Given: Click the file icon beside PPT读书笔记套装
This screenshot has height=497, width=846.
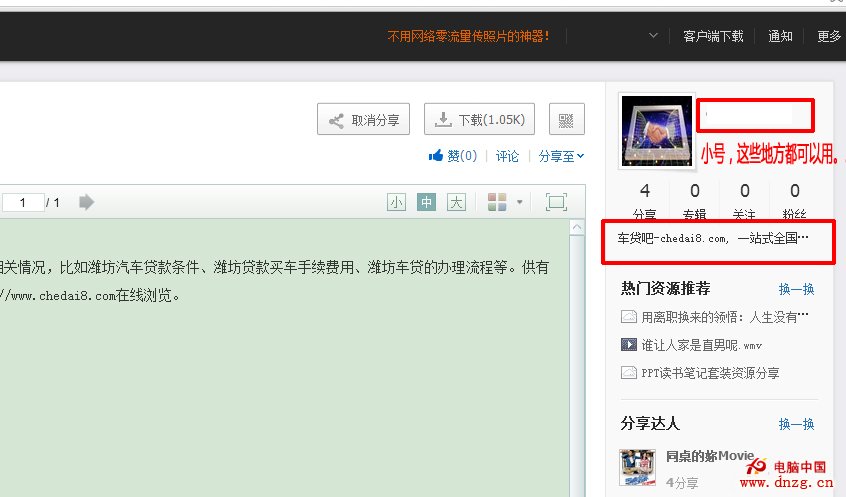Looking at the screenshot, I should pos(629,372).
